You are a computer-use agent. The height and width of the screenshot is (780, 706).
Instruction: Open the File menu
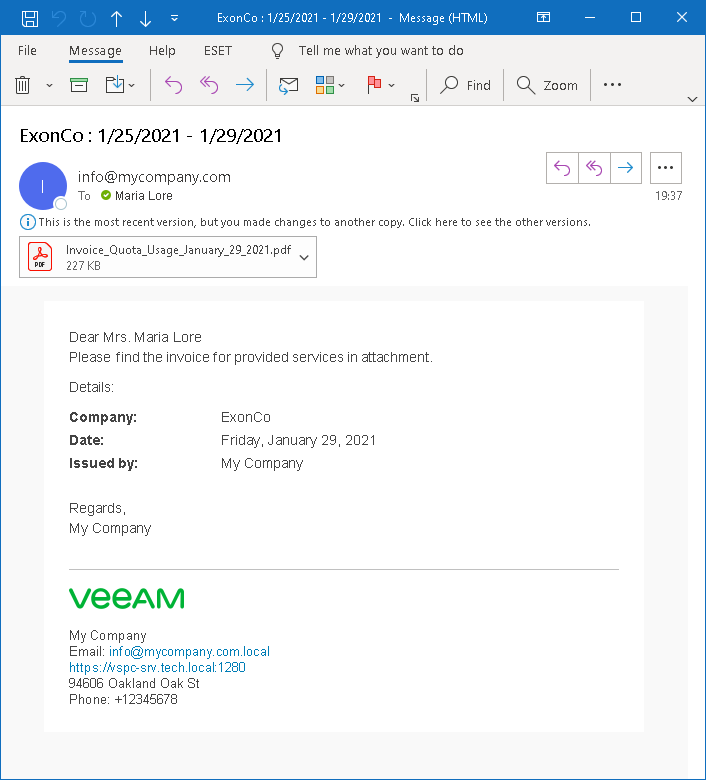coord(27,51)
